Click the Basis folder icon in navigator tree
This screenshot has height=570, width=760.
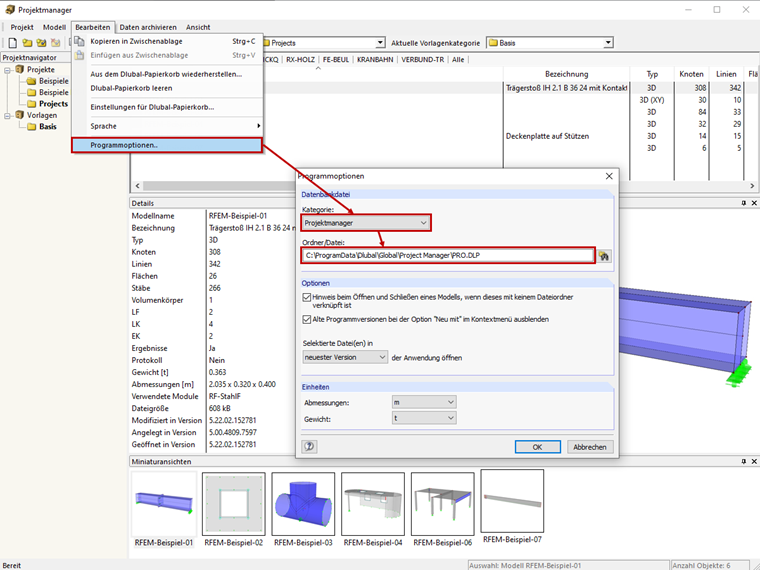point(32,127)
